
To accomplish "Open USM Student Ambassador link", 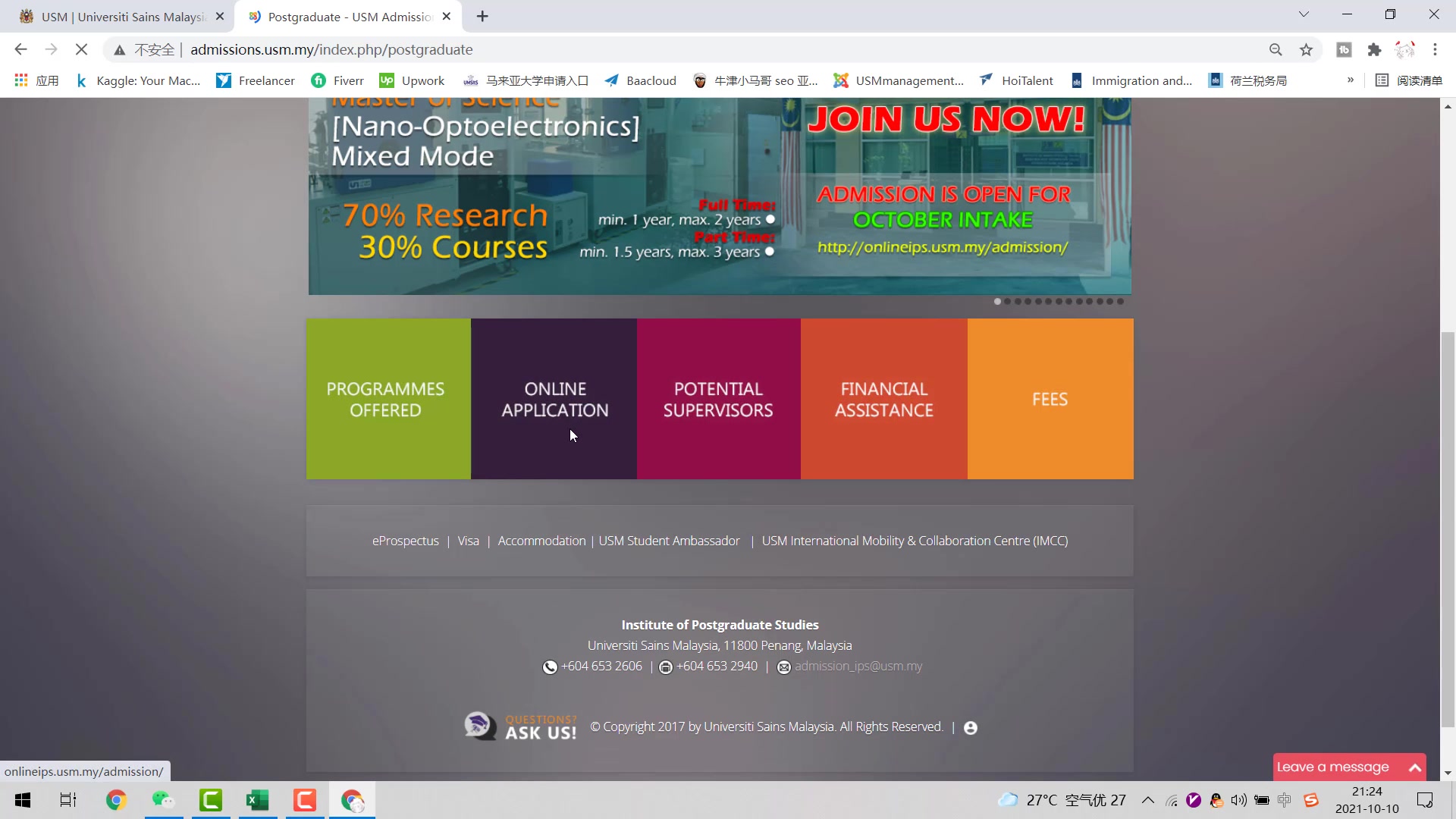I will coord(669,541).
